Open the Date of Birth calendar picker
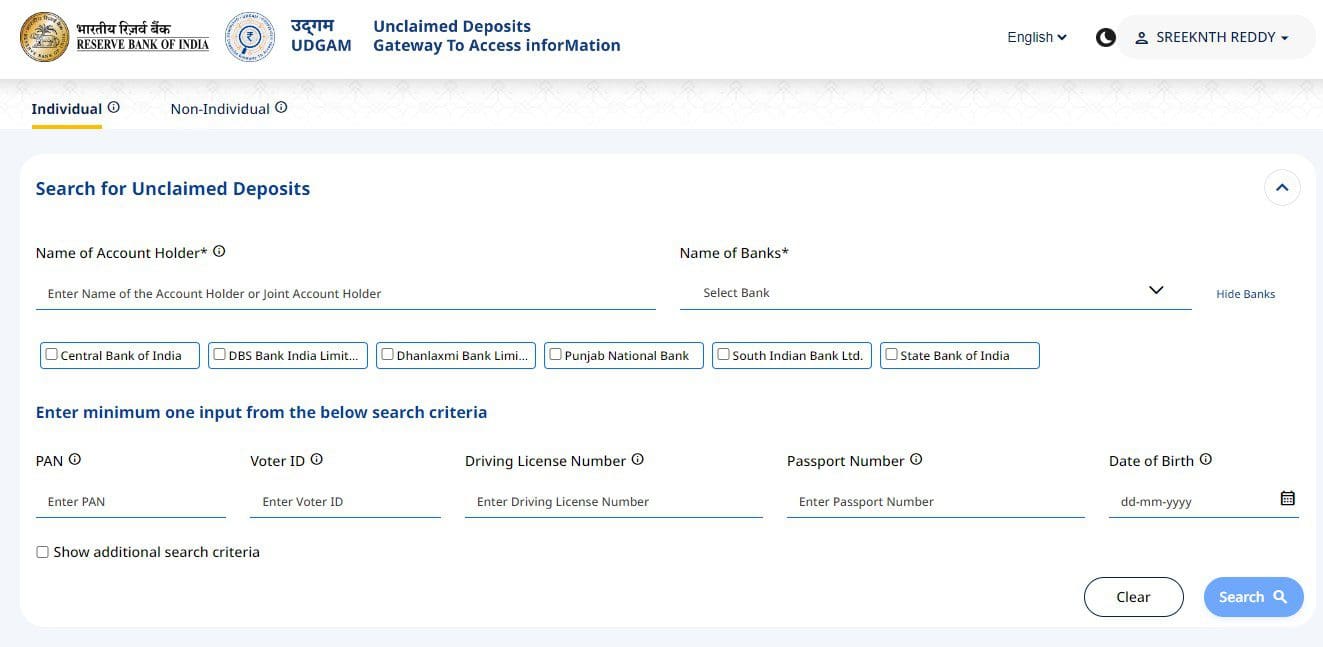Image resolution: width=1323 pixels, height=647 pixels. pyautogui.click(x=1288, y=497)
